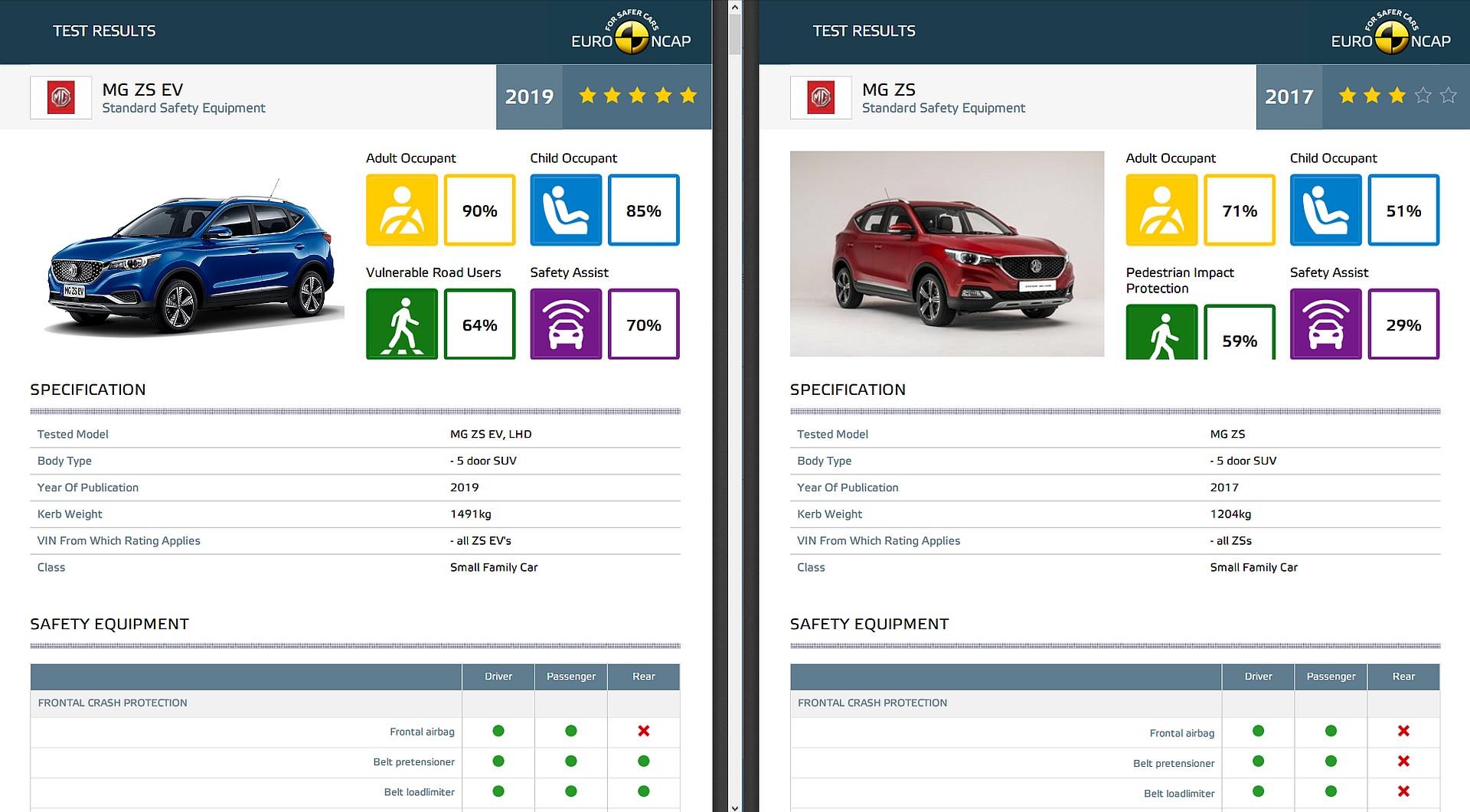Click driver belt loadlimiter green dot, MG ZS EV
Viewport: 1470px width, 812px height.
[x=498, y=791]
